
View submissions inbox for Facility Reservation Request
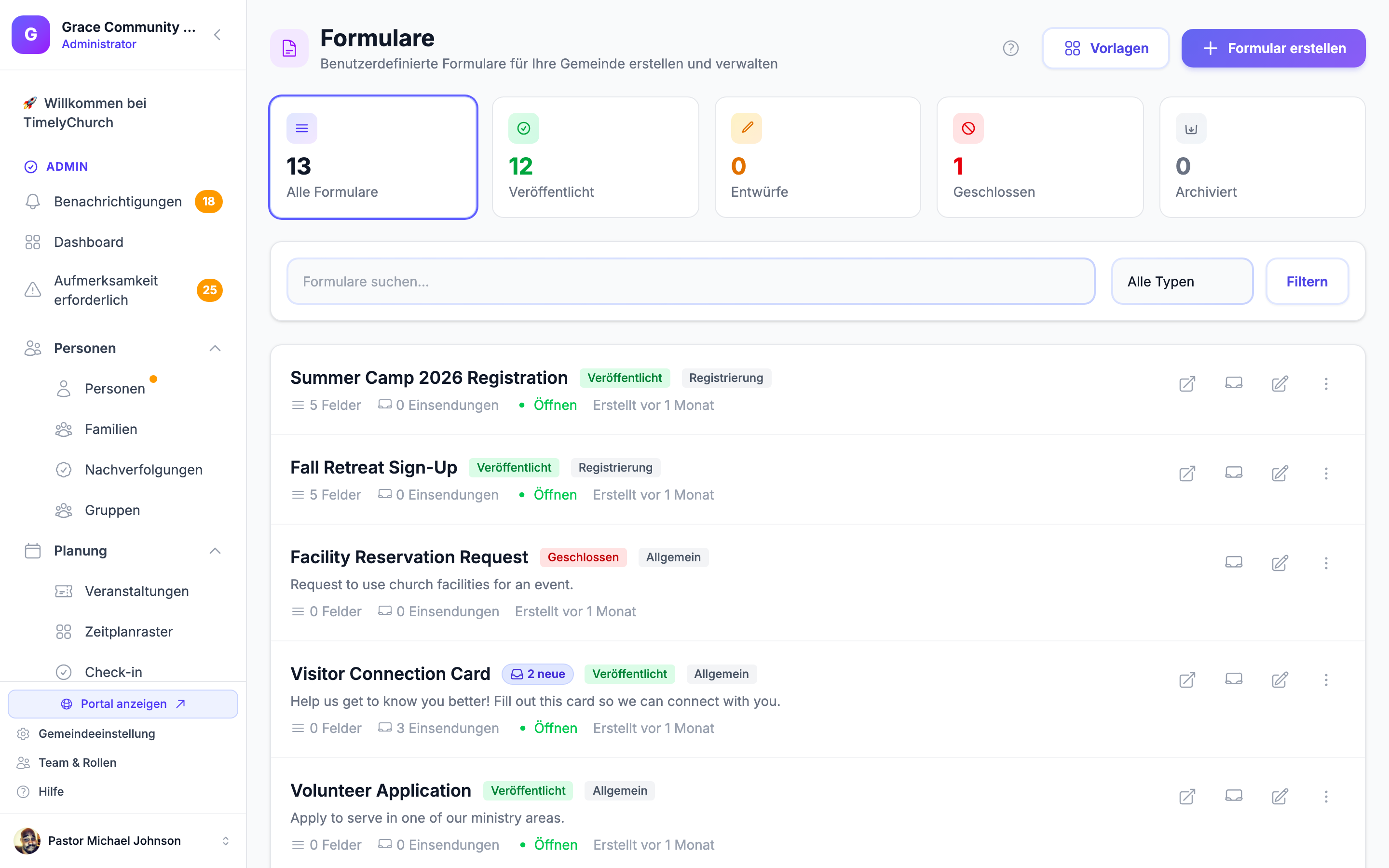1233,563
